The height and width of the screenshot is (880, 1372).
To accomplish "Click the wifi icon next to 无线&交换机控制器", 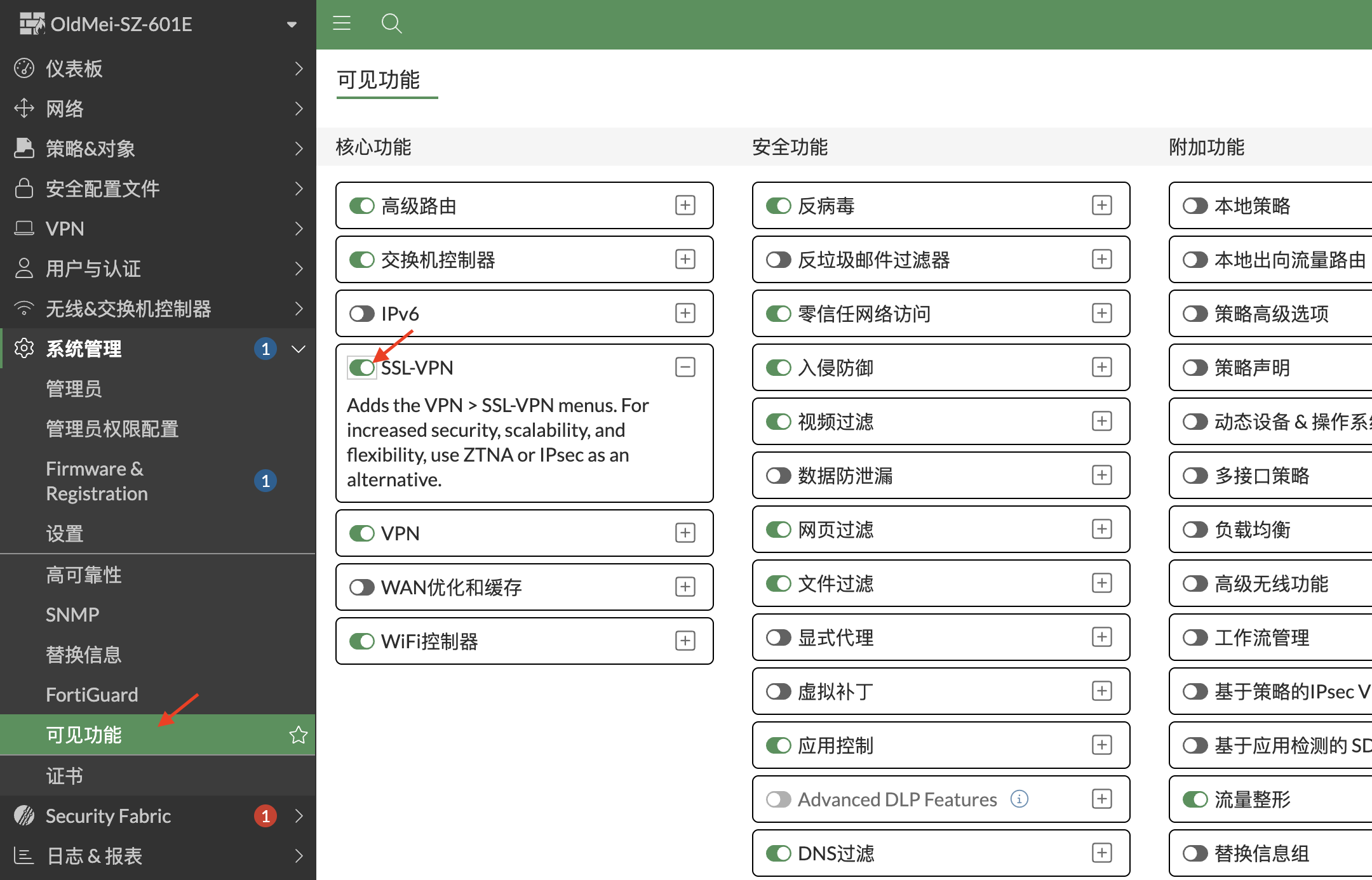I will pyautogui.click(x=24, y=308).
